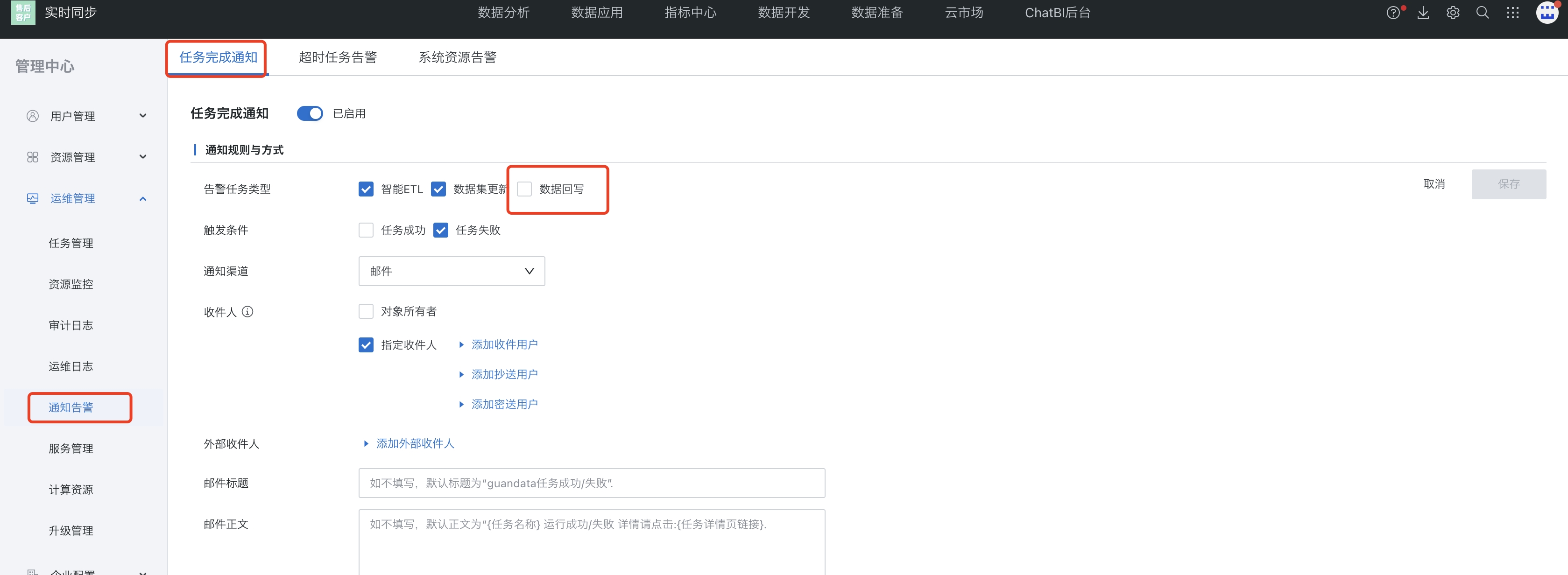Open 数据分析 in top menu

point(503,13)
